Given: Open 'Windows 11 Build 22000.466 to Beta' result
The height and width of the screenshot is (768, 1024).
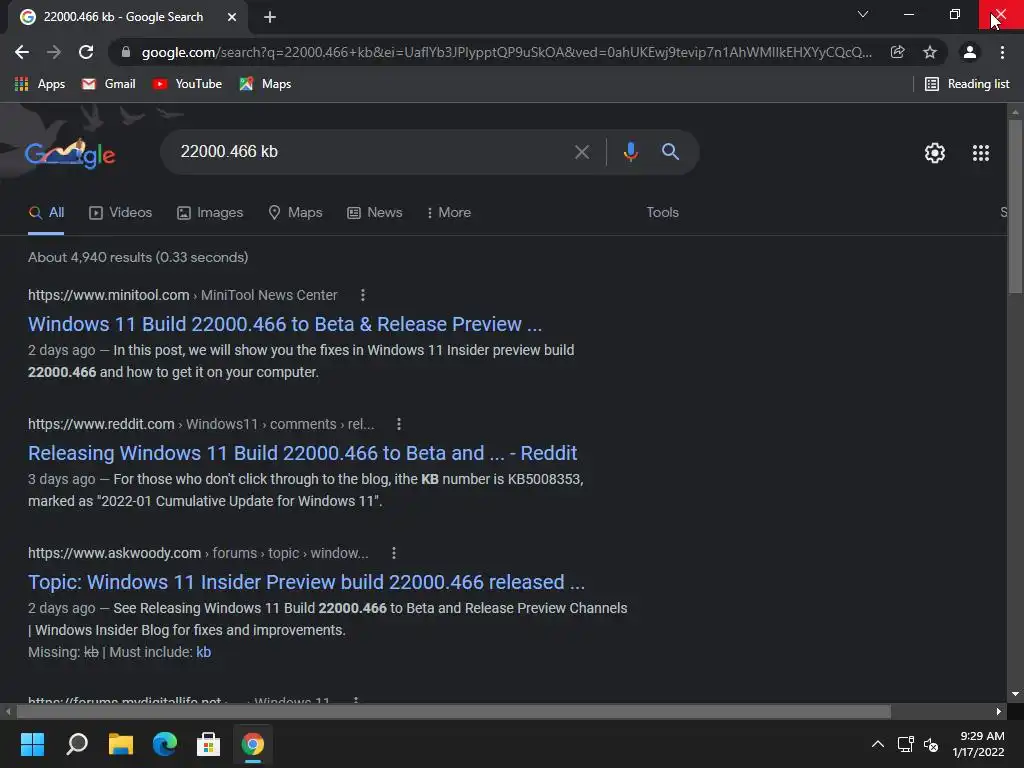Looking at the screenshot, I should click(x=285, y=324).
